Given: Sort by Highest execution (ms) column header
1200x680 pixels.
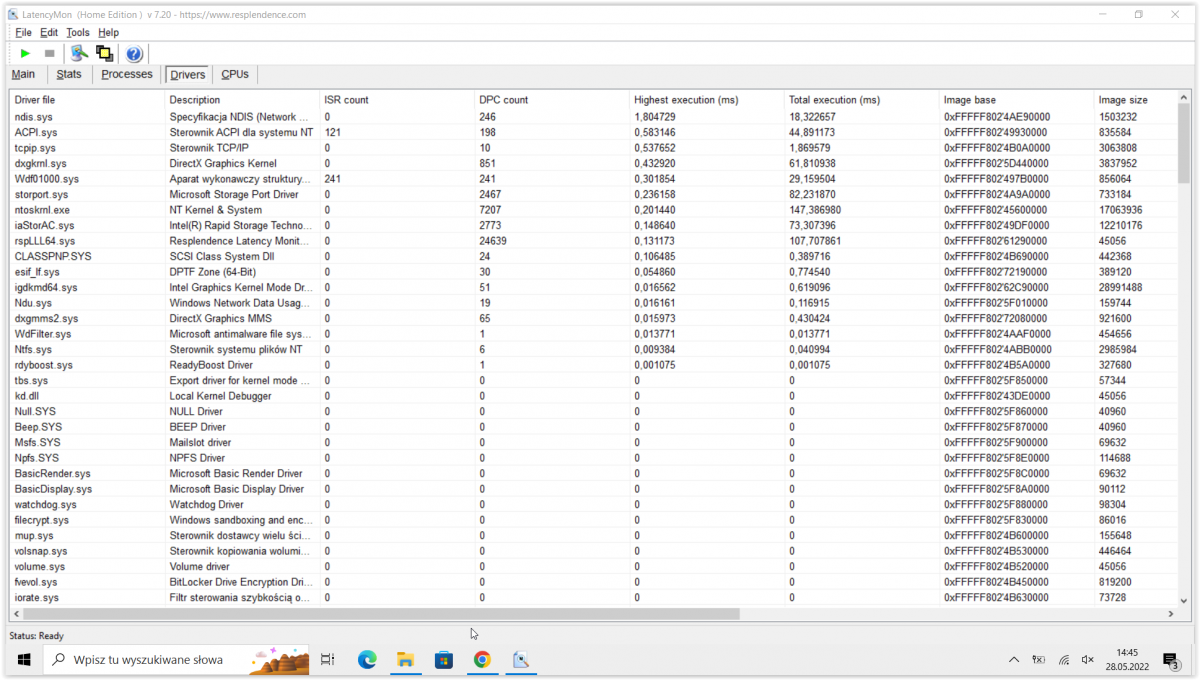Looking at the screenshot, I should click(707, 100).
